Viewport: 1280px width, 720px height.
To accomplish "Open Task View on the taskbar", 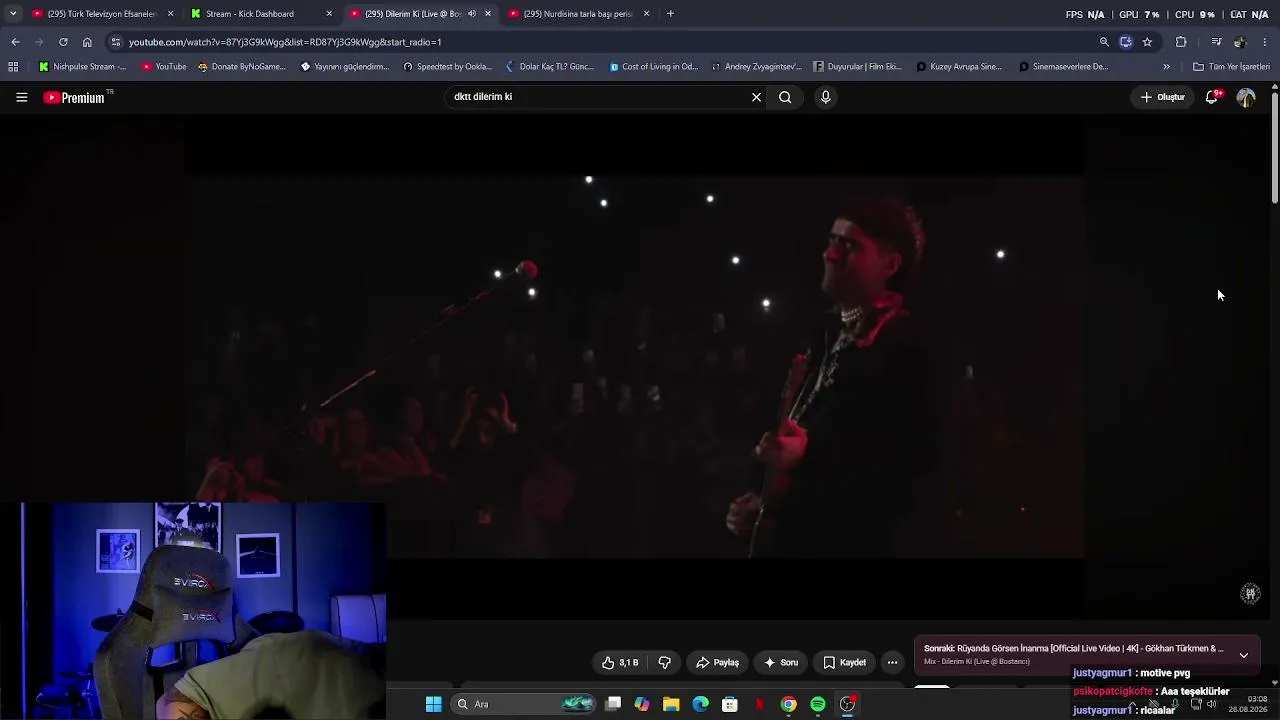I will pos(613,704).
